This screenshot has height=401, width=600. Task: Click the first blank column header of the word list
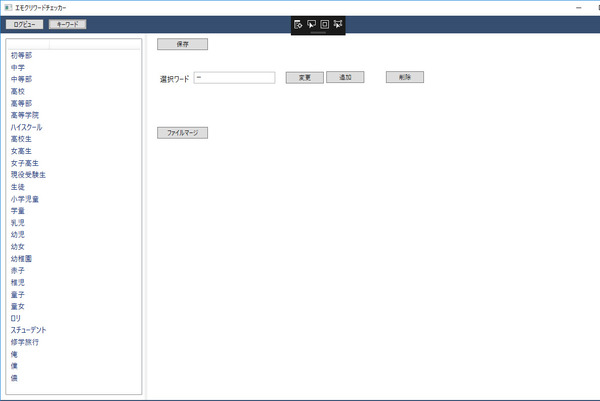tap(29, 44)
